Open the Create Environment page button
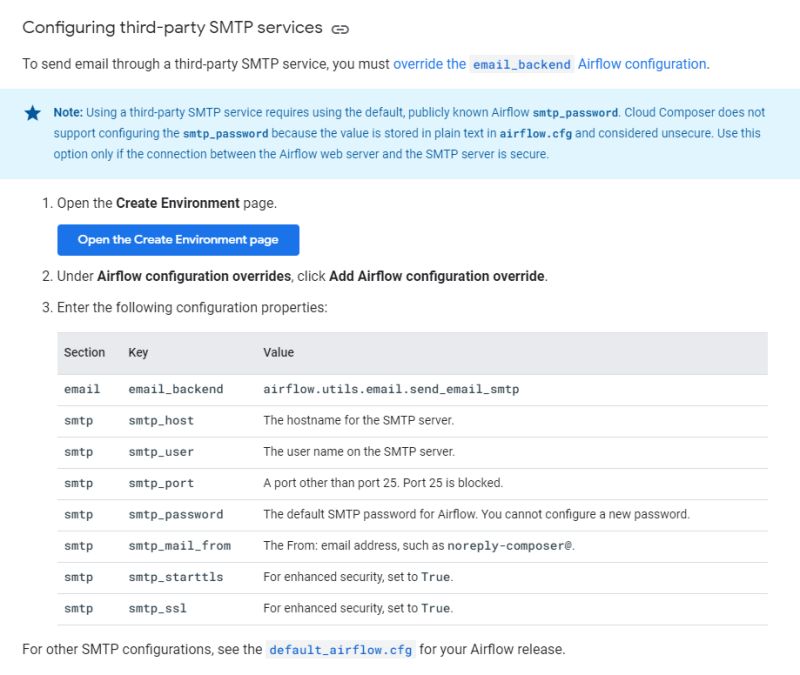The width and height of the screenshot is (800, 675). point(178,239)
